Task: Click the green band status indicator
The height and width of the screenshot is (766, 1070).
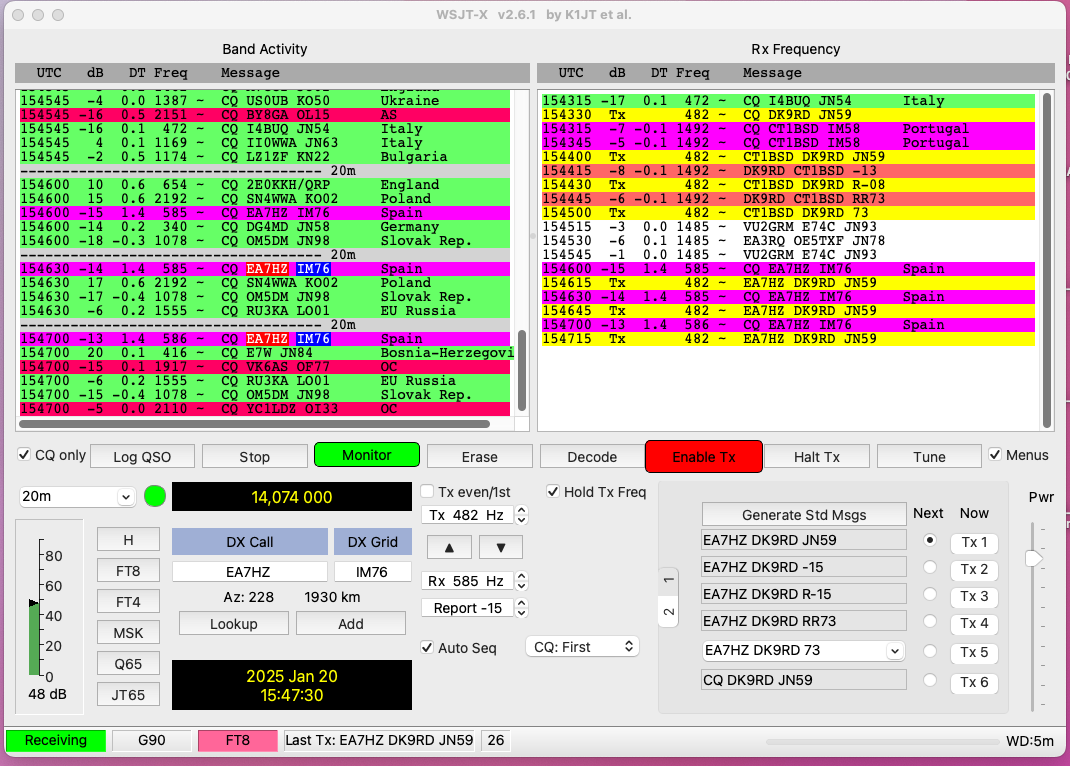Action: [154, 496]
